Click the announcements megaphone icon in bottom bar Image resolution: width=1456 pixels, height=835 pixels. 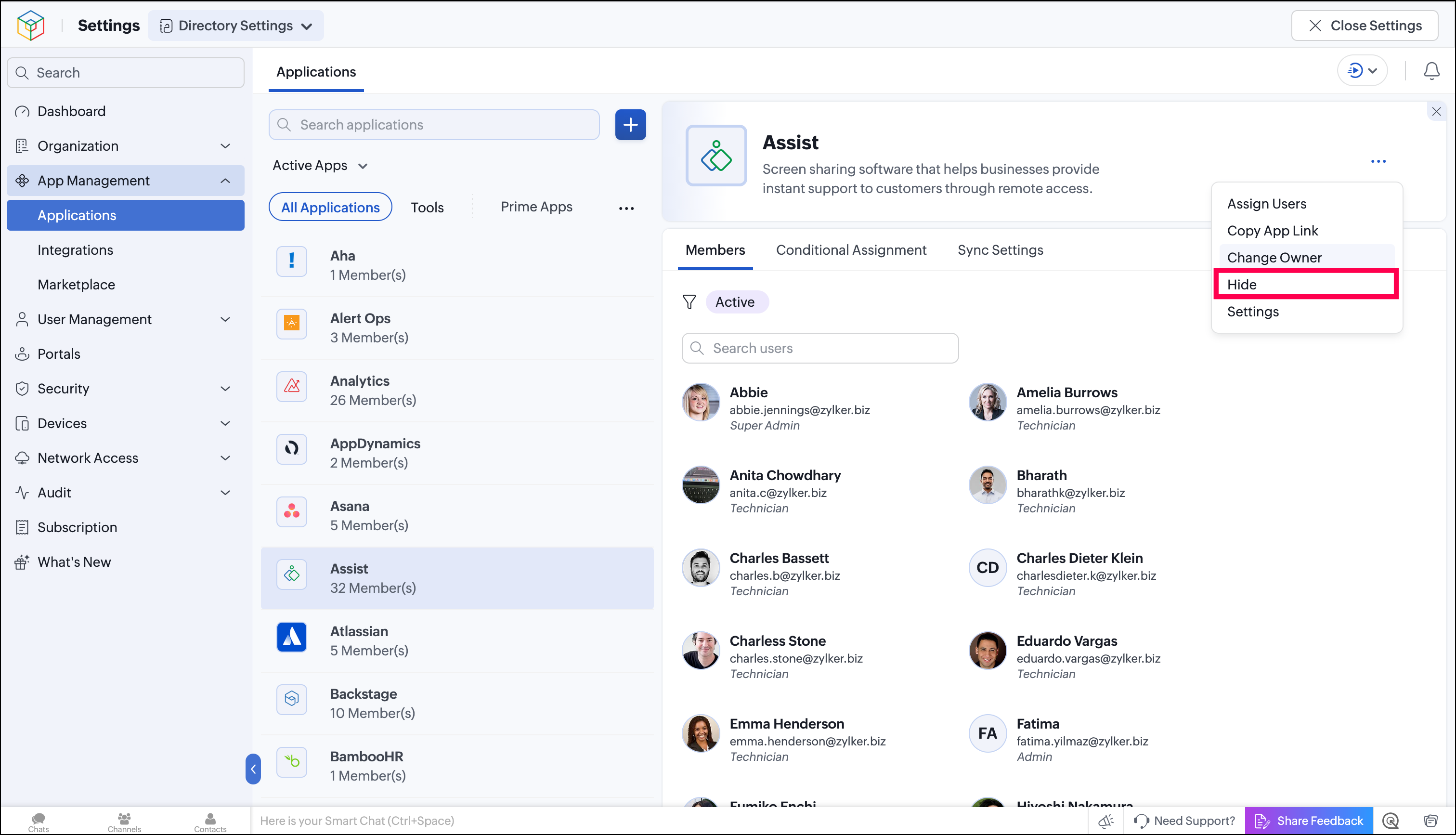(1106, 821)
